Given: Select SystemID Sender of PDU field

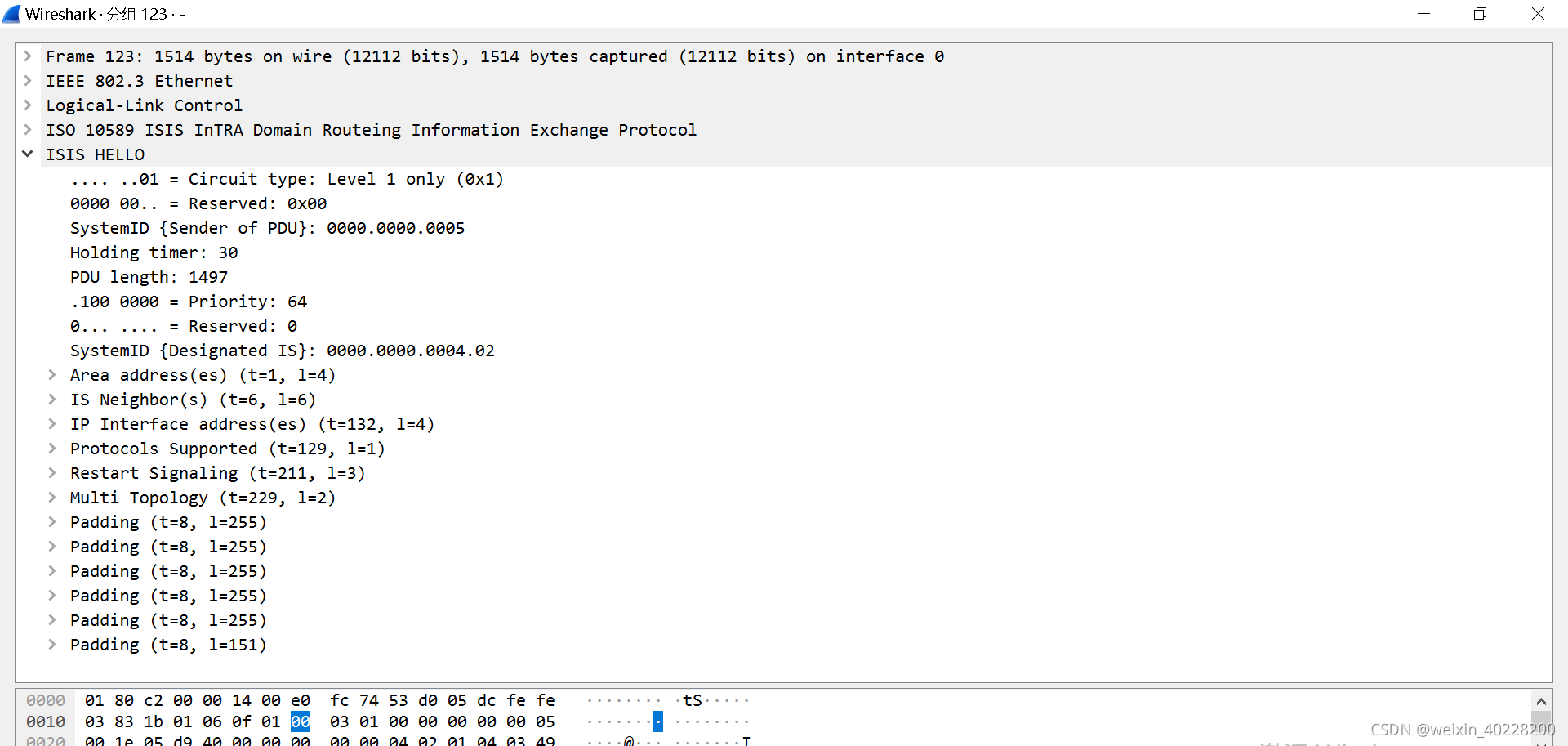Looking at the screenshot, I should [267, 228].
